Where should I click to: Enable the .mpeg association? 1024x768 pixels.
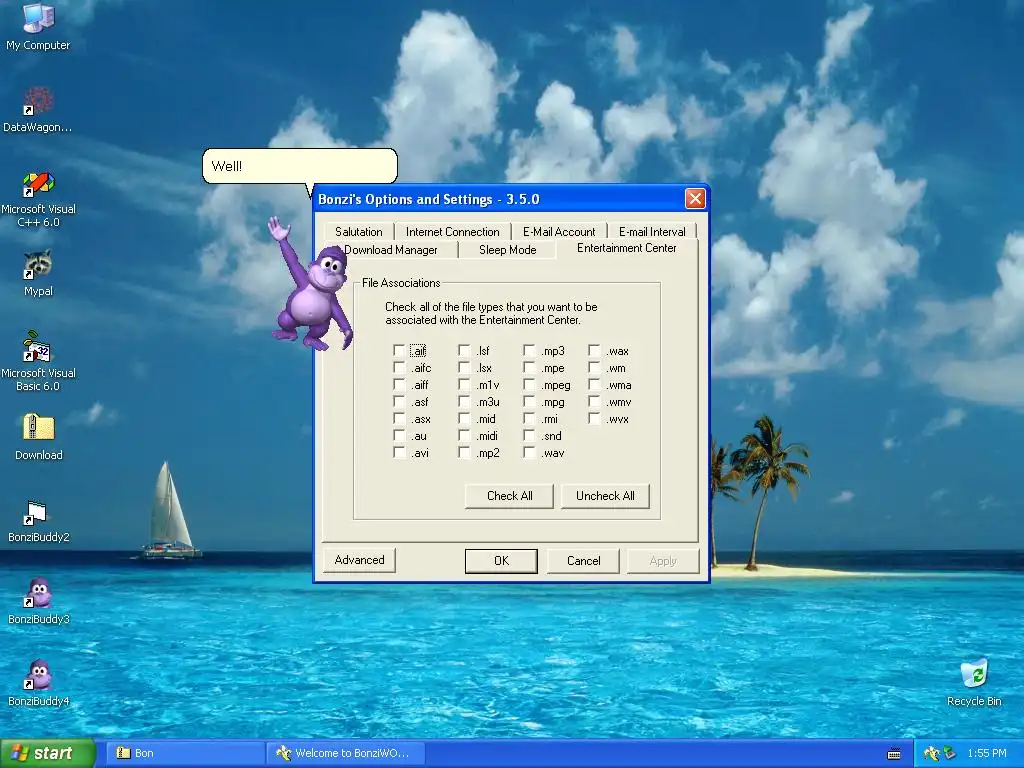[x=529, y=385]
